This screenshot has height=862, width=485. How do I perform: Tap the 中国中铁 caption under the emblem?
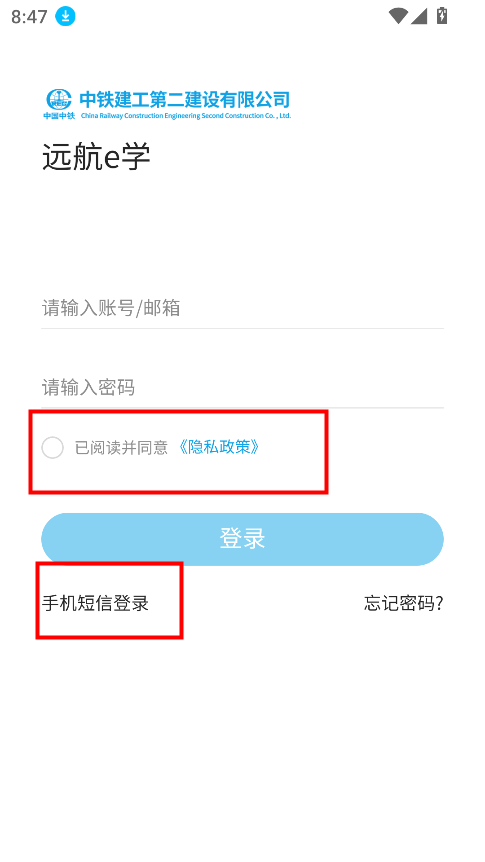point(59,115)
